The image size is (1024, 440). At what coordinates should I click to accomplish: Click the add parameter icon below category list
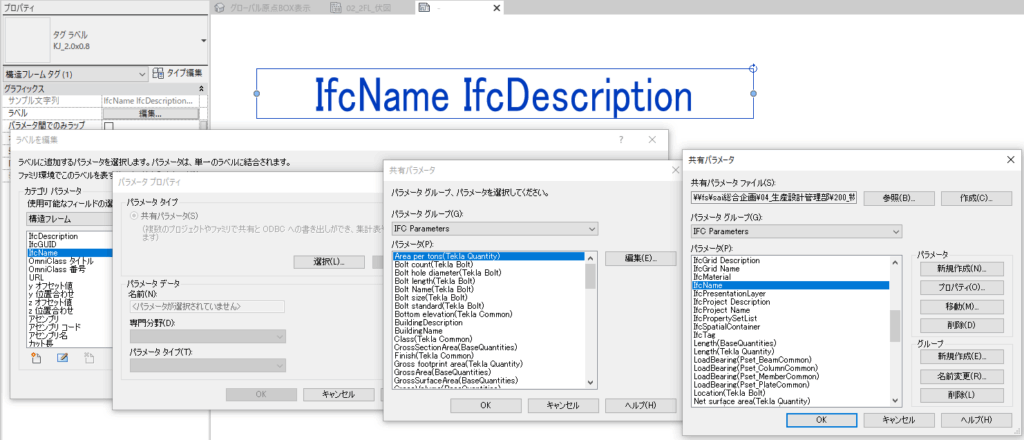coord(36,358)
